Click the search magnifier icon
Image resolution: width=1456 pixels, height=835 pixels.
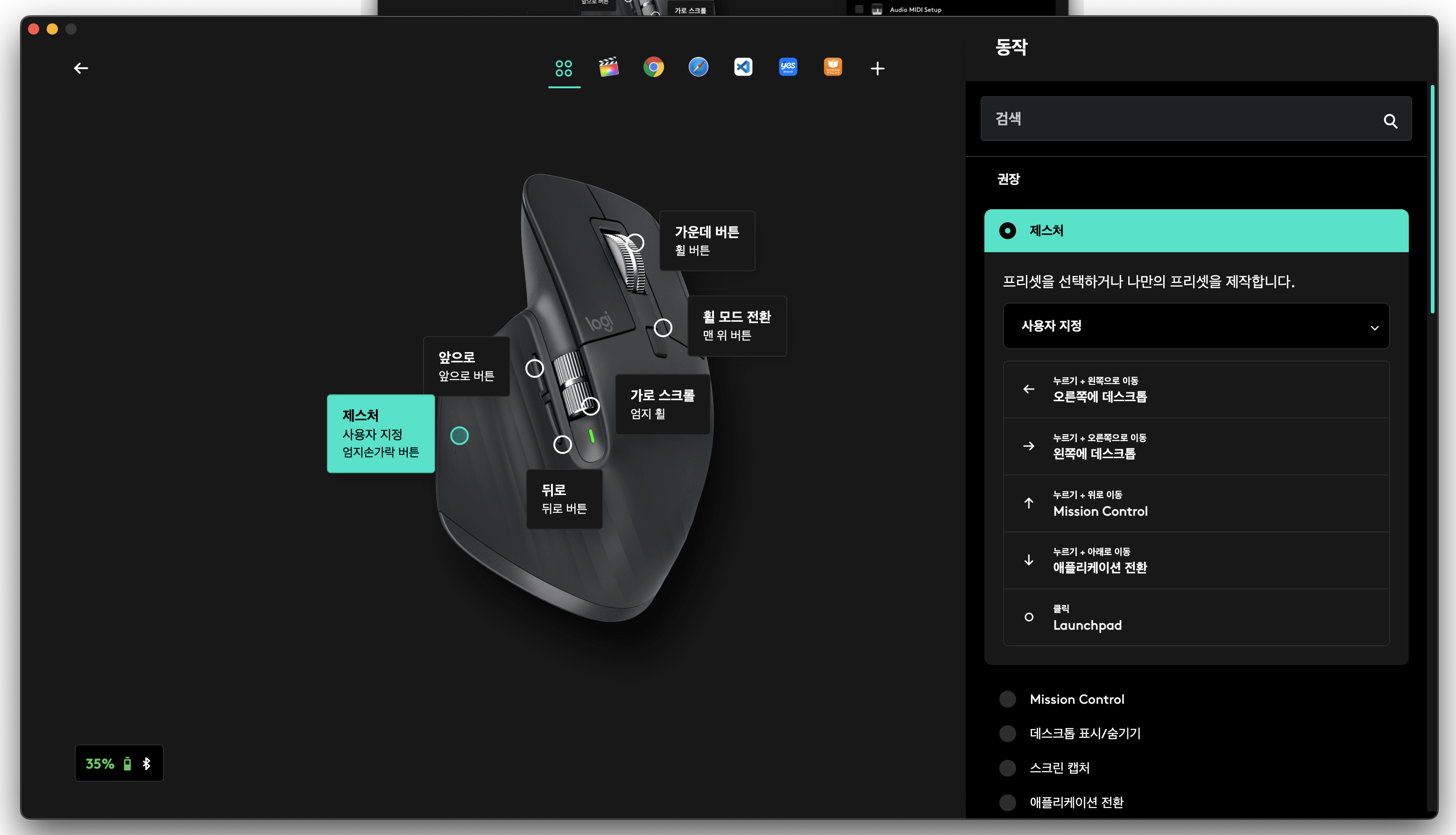(x=1391, y=120)
